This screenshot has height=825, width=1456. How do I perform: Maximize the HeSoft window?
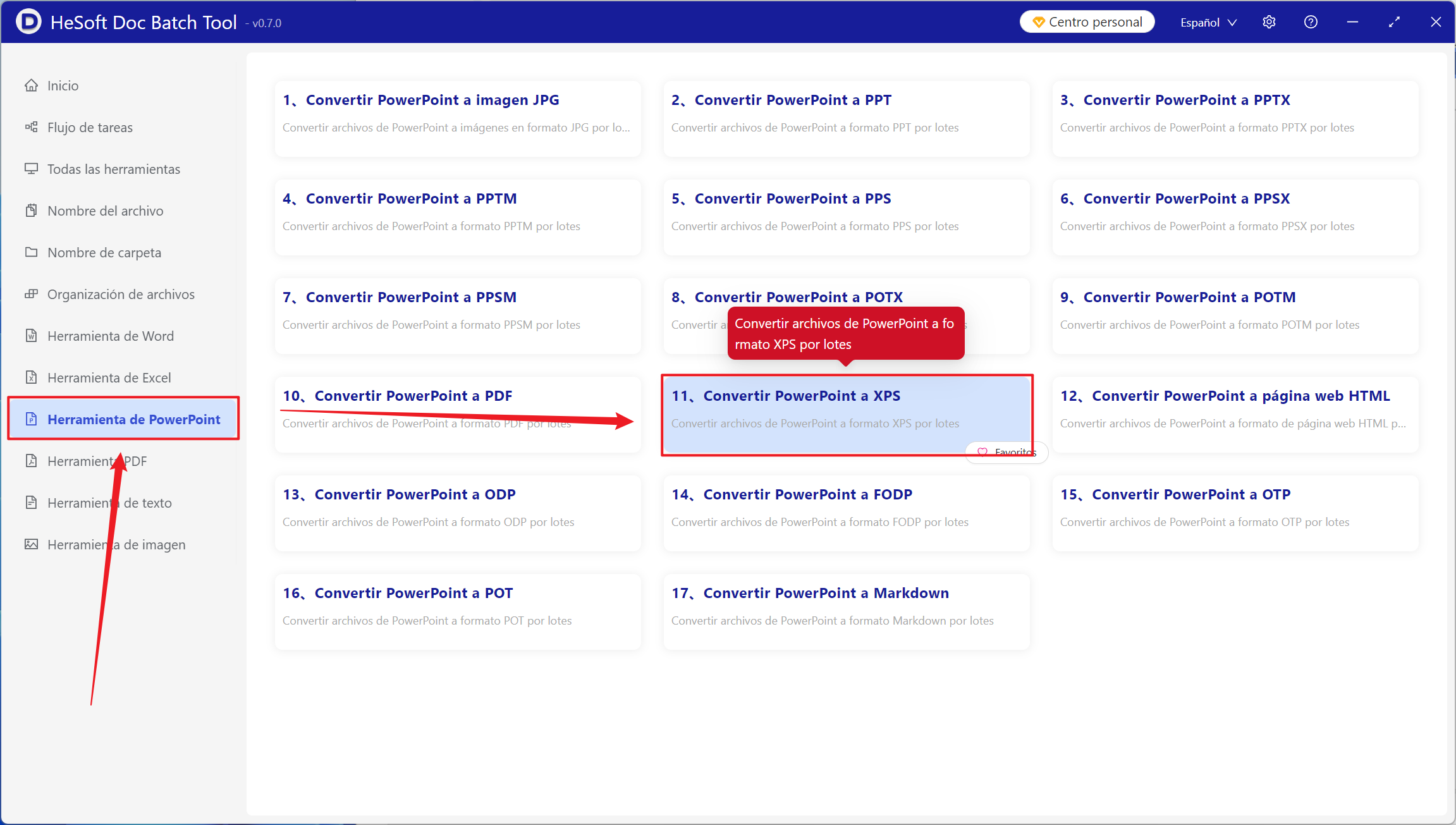click(x=1394, y=22)
